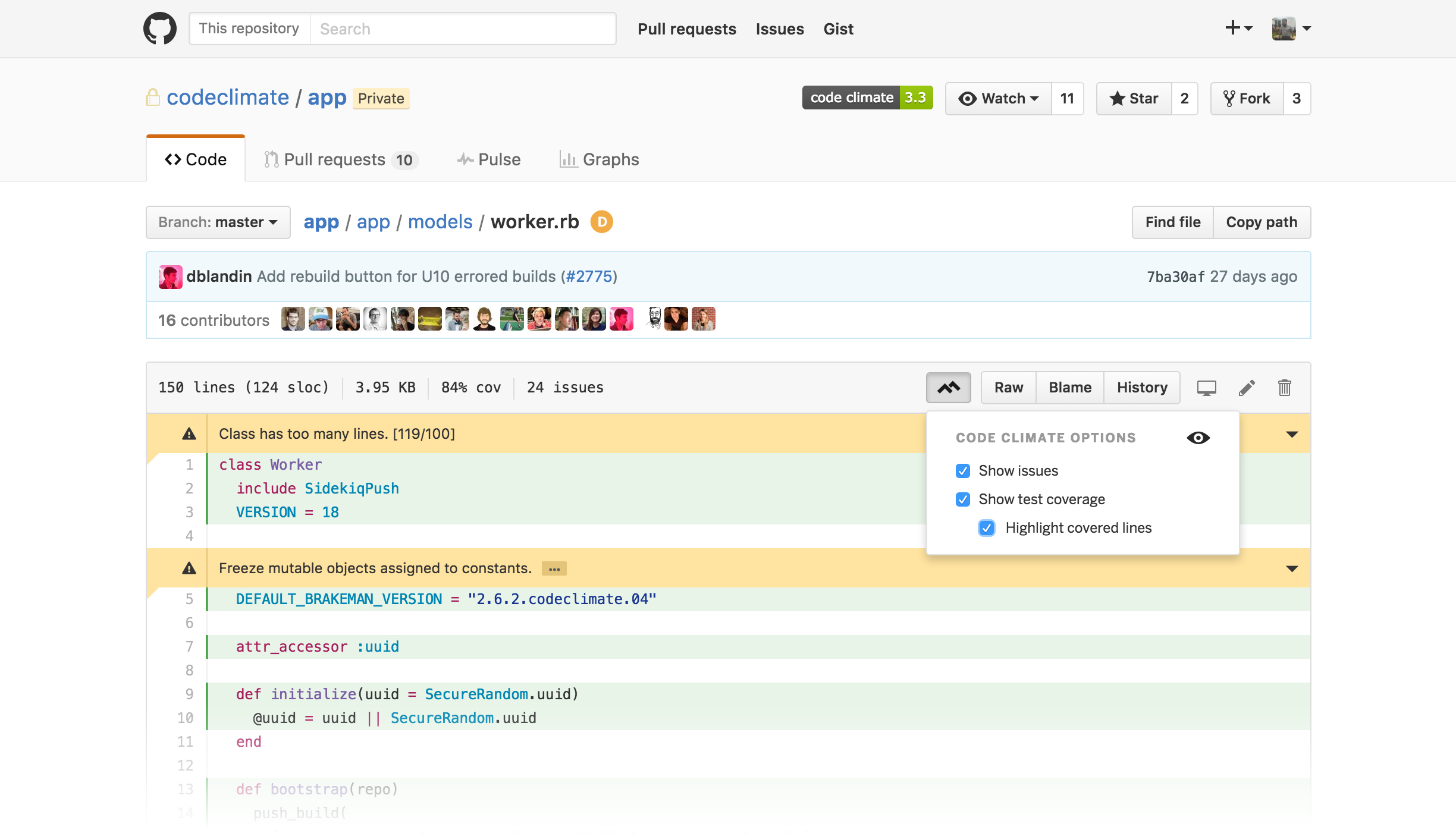
Task: Open the user avatar account menu
Action: 1291,28
